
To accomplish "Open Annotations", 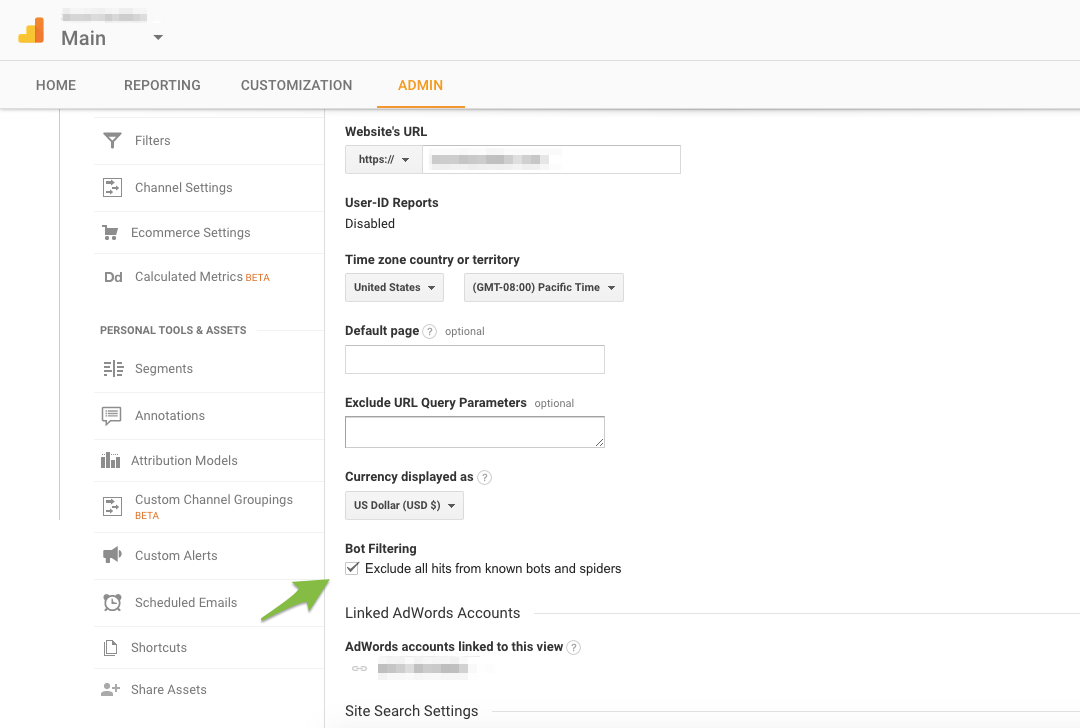I will [169, 415].
